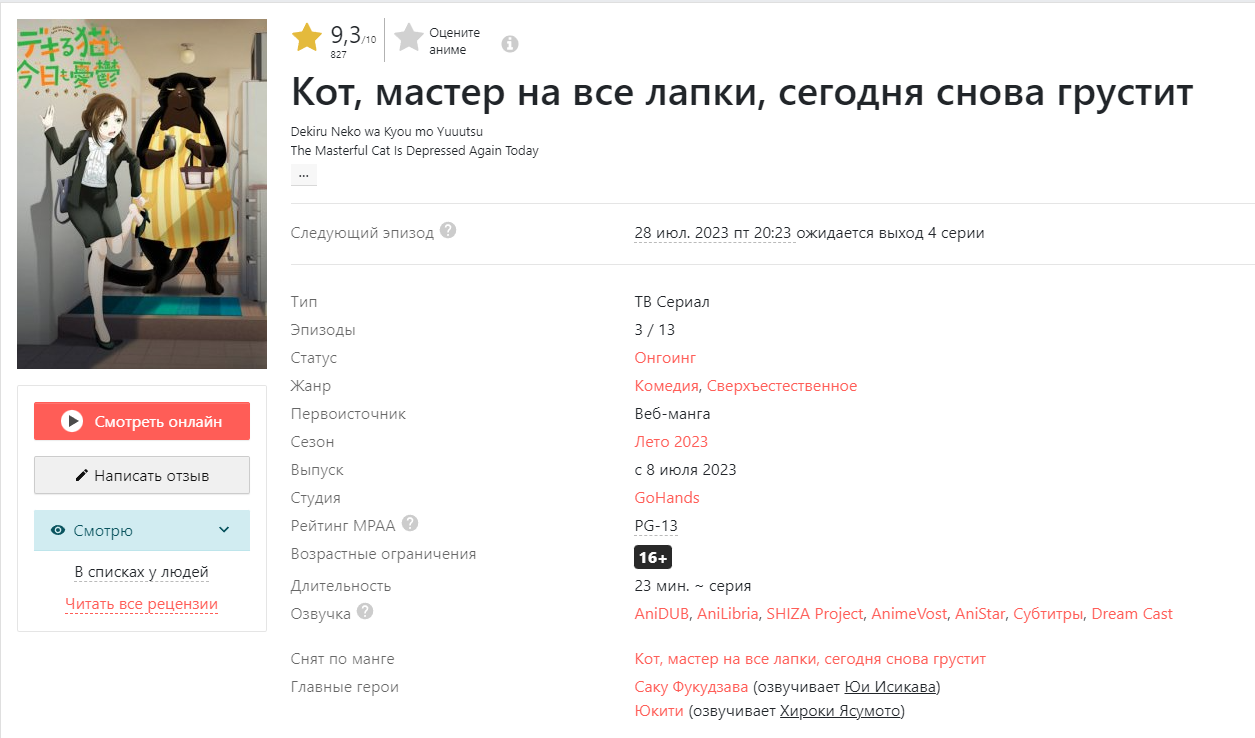Open the rating info icon

510,44
